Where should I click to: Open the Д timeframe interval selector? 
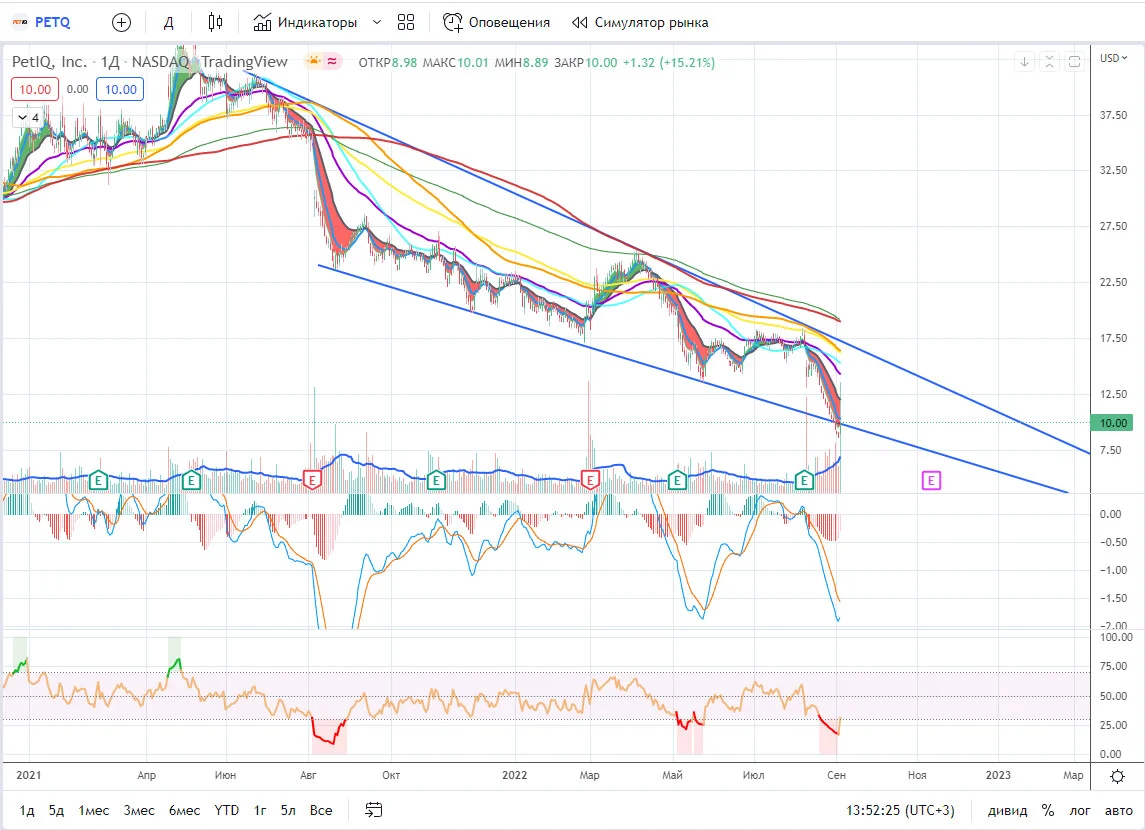click(168, 23)
